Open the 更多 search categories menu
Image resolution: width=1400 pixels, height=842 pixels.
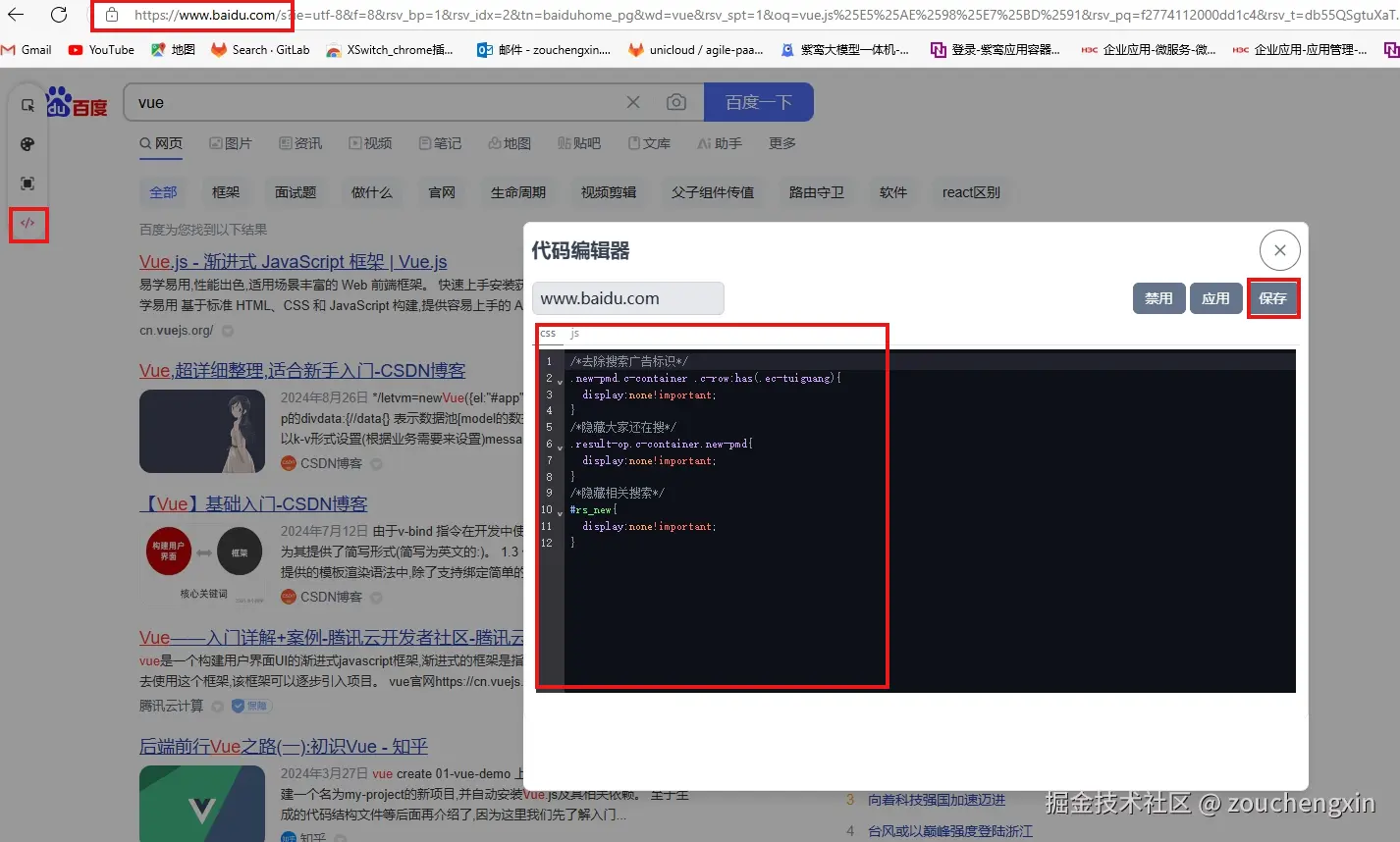pyautogui.click(x=782, y=143)
